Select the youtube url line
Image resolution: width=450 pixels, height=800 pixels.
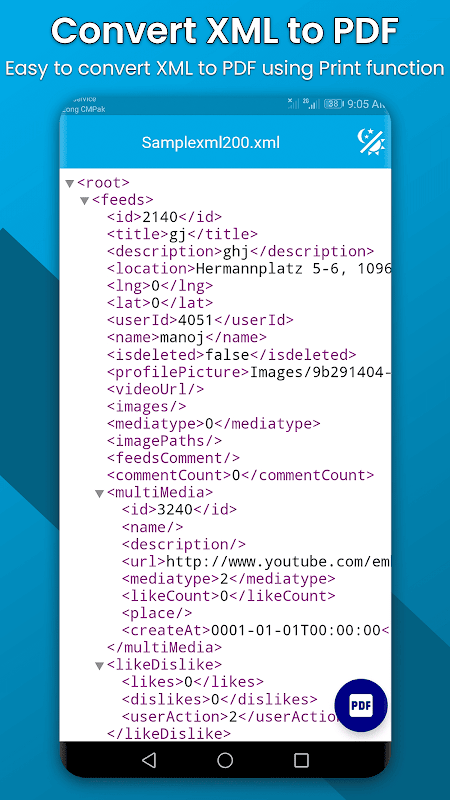coord(257,562)
